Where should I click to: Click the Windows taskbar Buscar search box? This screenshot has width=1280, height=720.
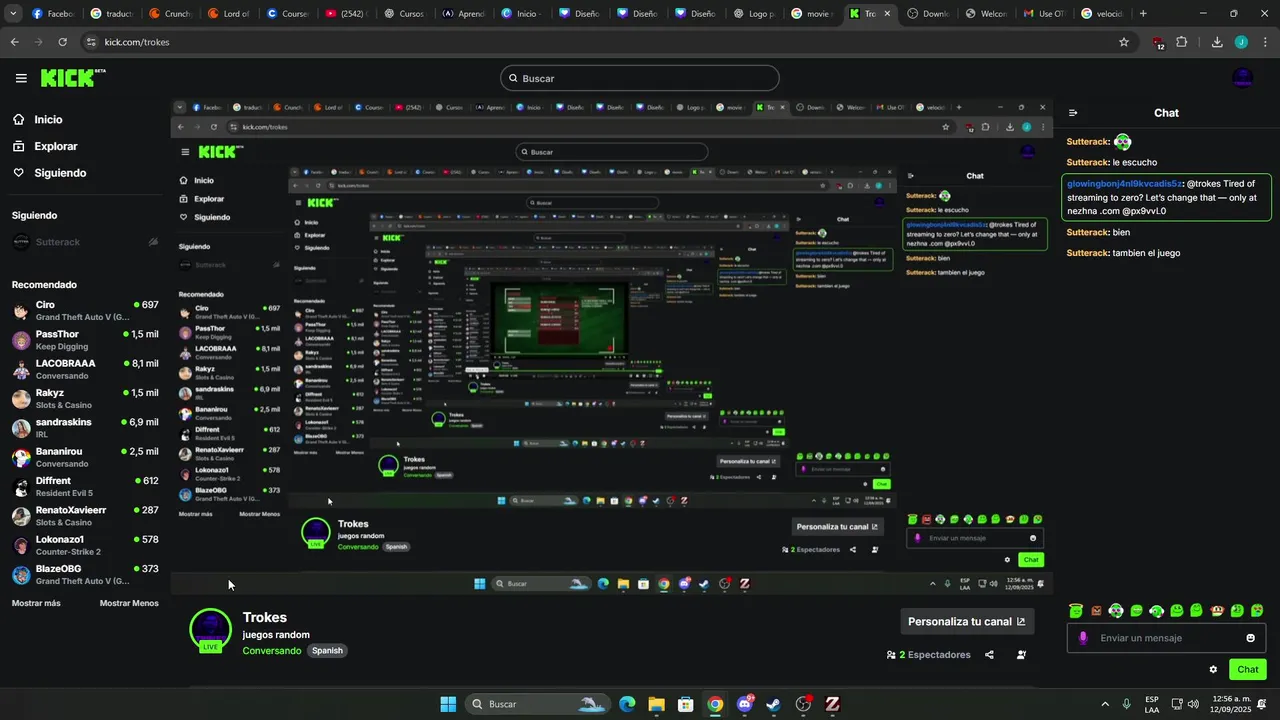point(537,704)
